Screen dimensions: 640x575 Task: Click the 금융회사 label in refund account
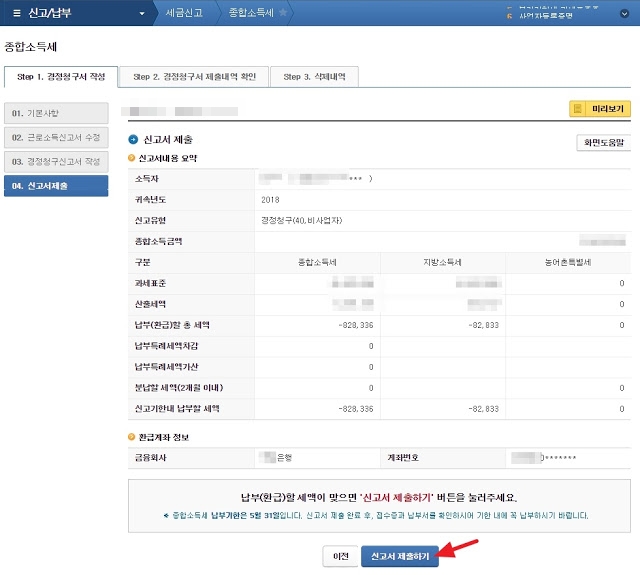point(150,458)
